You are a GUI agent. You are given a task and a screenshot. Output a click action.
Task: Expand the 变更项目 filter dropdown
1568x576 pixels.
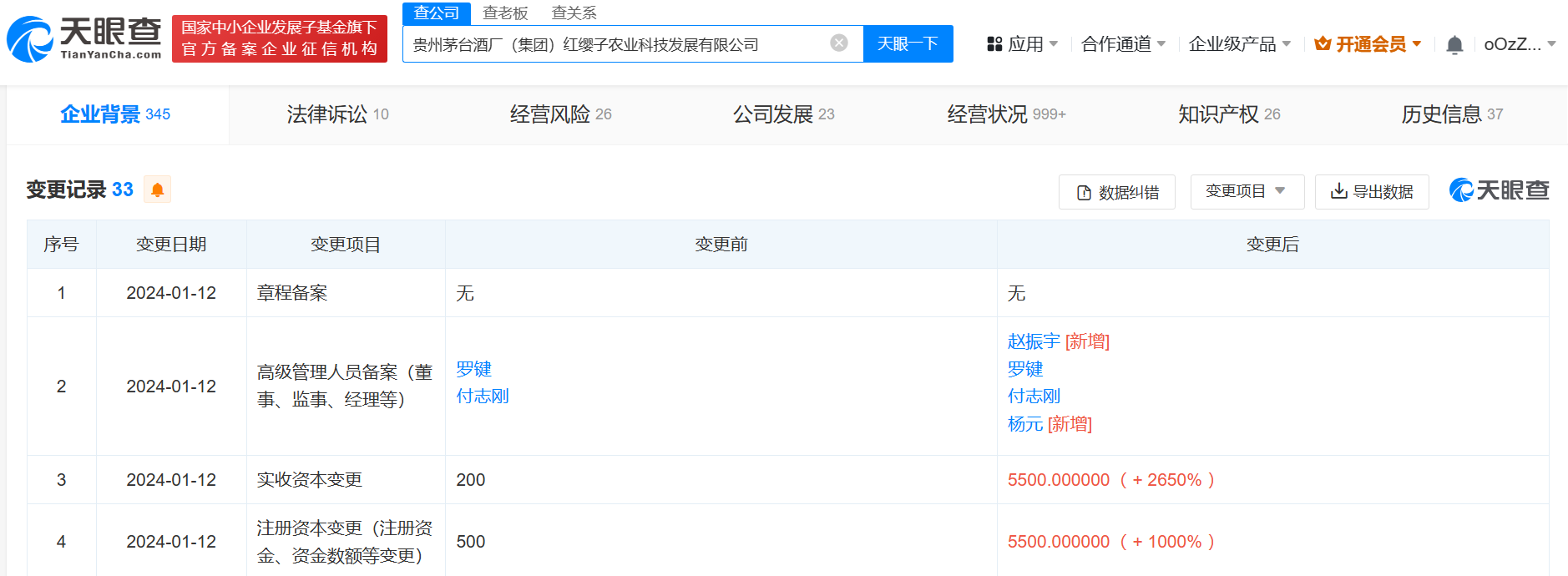(x=1247, y=192)
